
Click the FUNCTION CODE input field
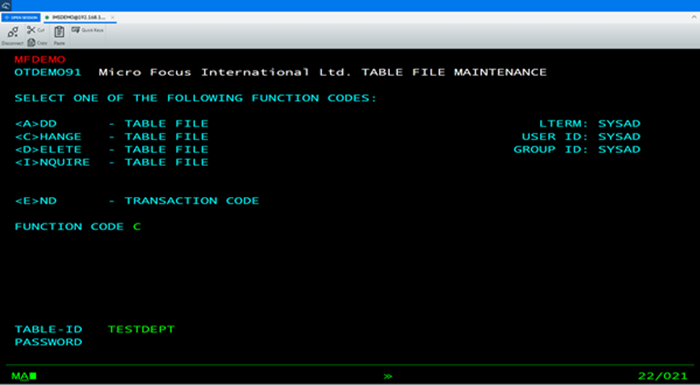(137, 227)
